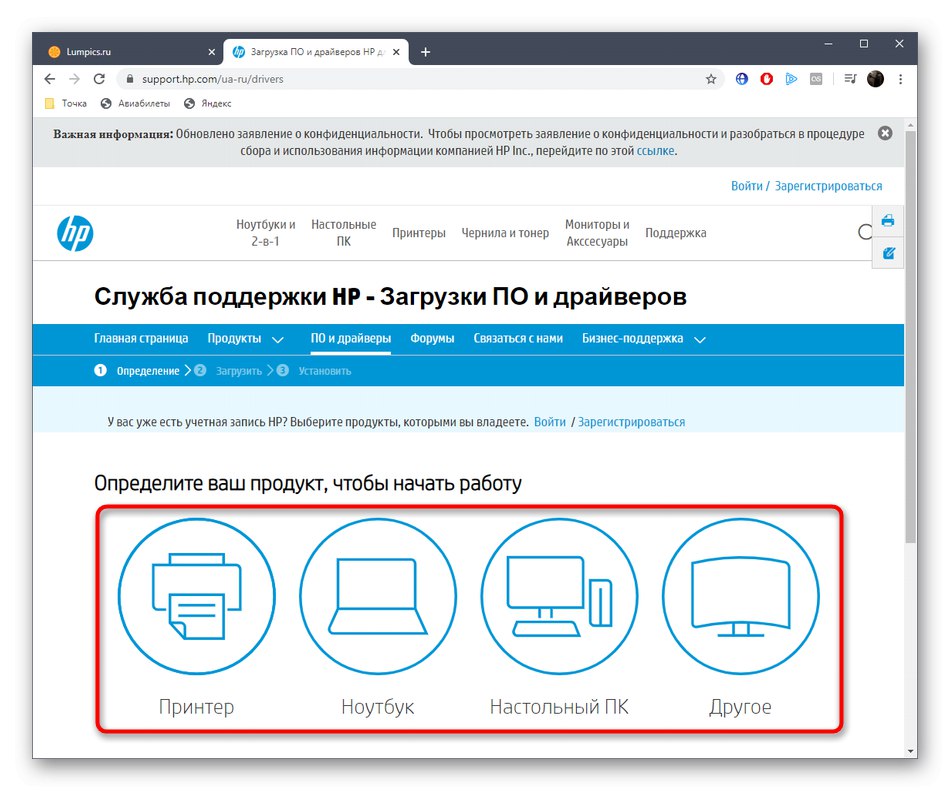Viewport: 950px width, 791px height.
Task: Open the red Opera-style extension icon
Action: click(x=766, y=79)
